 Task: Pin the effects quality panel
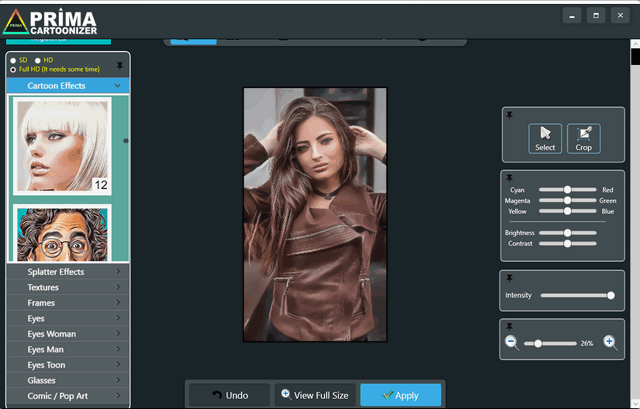tap(121, 63)
